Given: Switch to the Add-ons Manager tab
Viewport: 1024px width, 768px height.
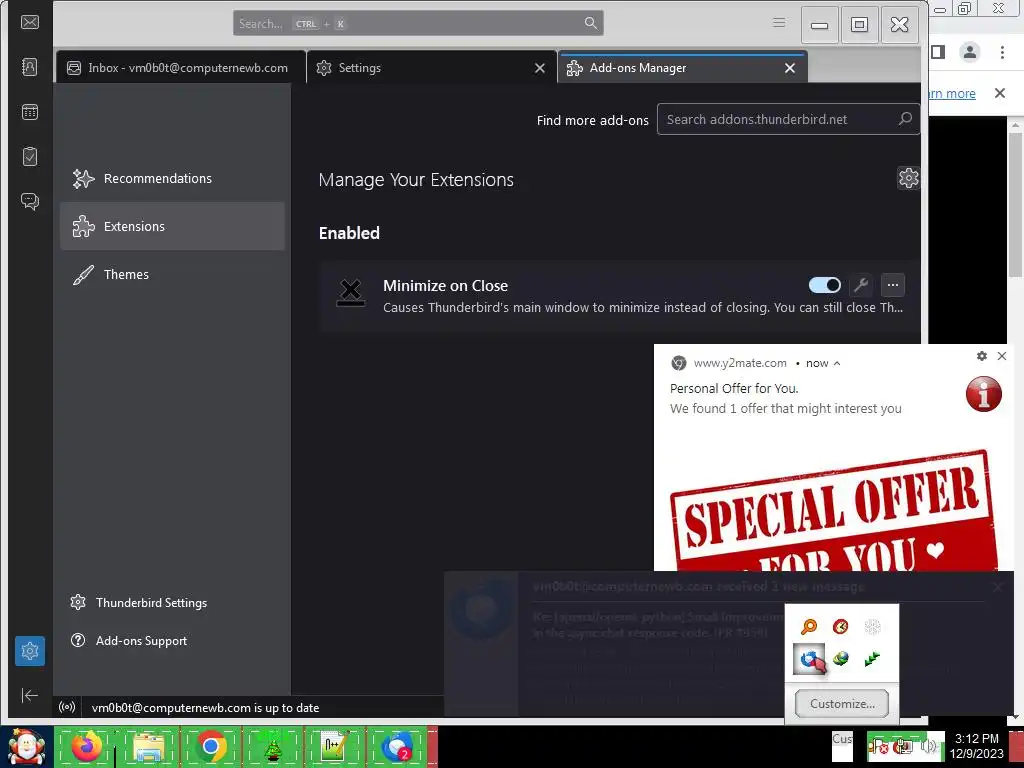Looking at the screenshot, I should (x=682, y=68).
